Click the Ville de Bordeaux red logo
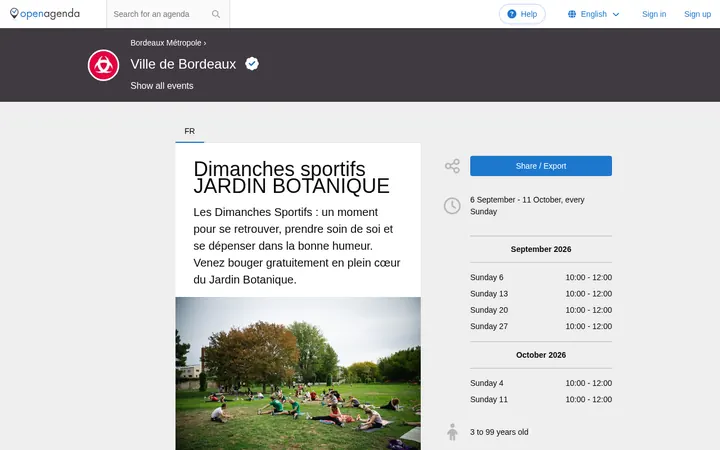This screenshot has width=720, height=450. tap(103, 65)
